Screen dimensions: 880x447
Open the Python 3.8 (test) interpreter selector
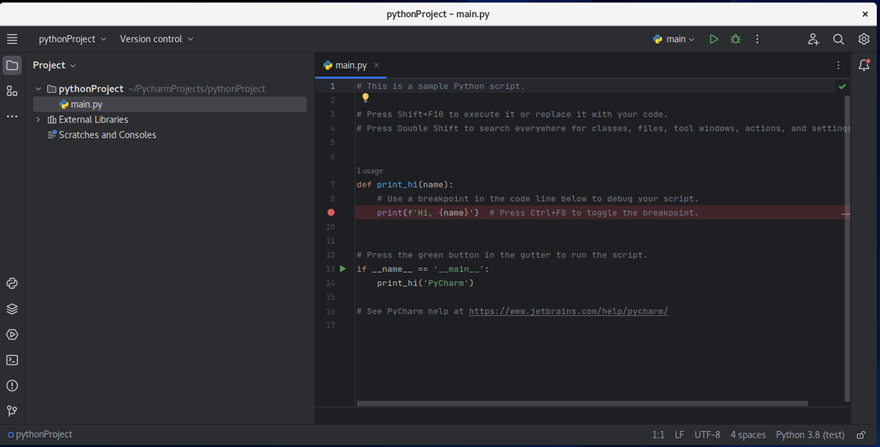(810, 435)
